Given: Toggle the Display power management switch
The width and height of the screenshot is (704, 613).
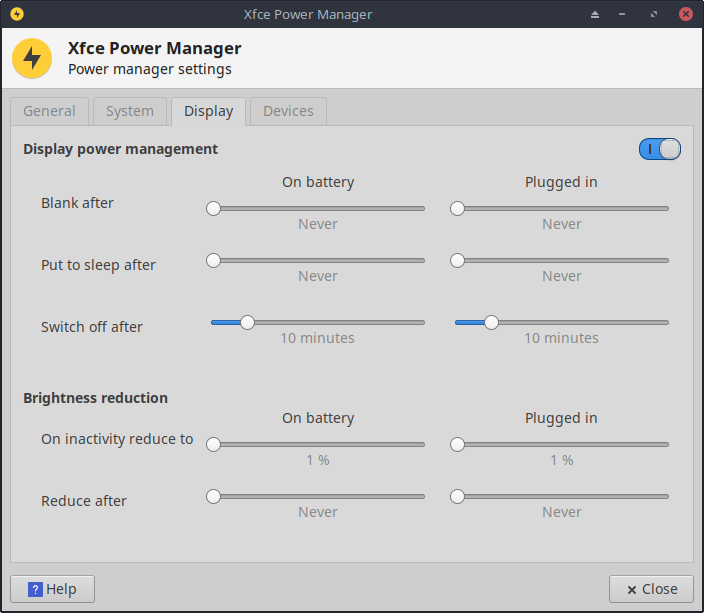Looking at the screenshot, I should pyautogui.click(x=659, y=149).
